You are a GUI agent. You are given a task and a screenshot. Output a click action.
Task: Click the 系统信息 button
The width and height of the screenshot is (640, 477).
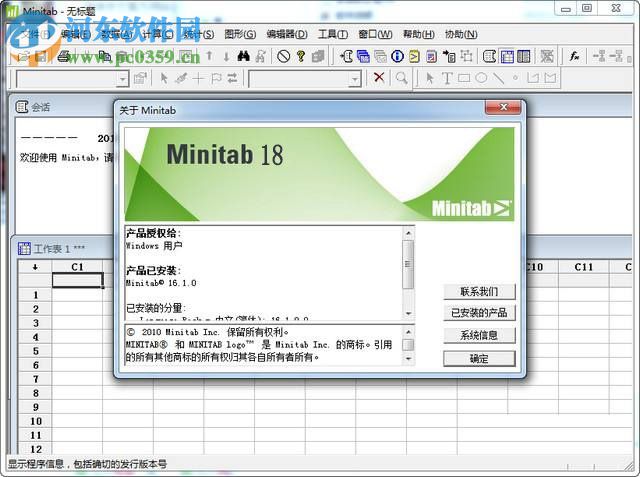pos(479,335)
